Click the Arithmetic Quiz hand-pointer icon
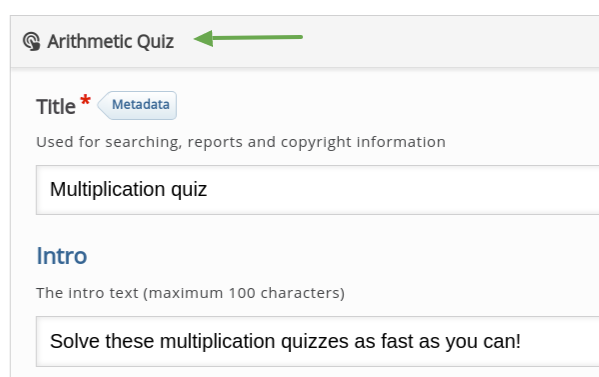This screenshot has height=377, width=599. [x=31, y=41]
